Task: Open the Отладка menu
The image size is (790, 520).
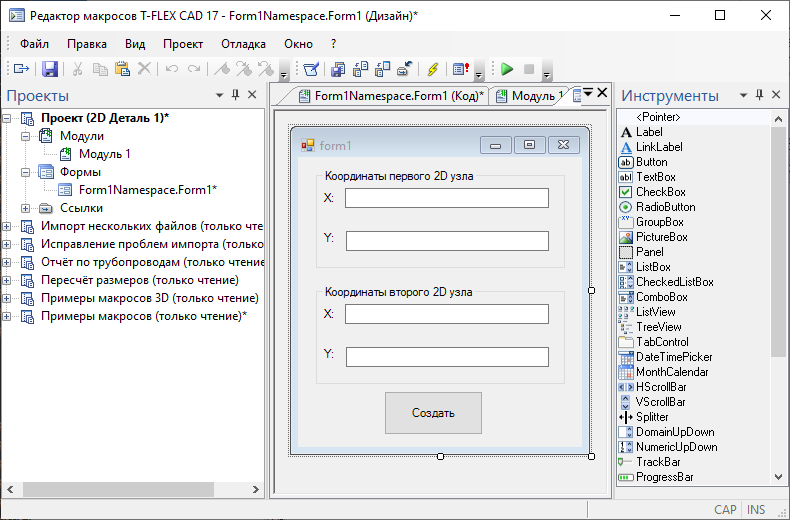Action: click(x=243, y=44)
